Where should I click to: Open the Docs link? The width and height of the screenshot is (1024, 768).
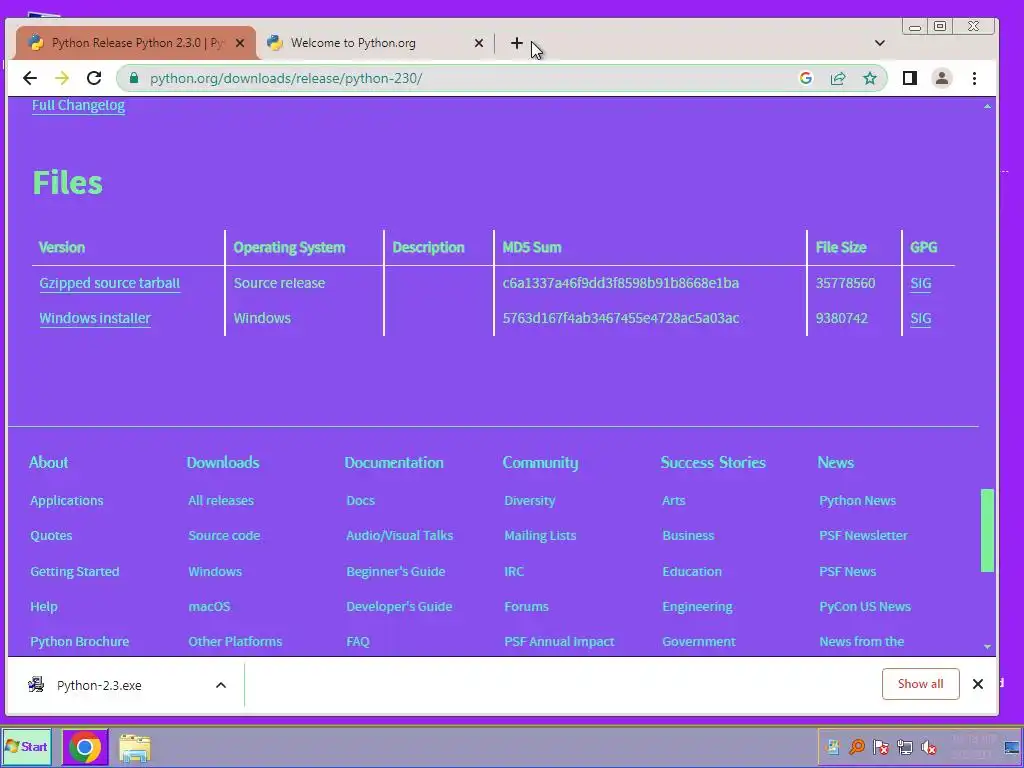360,500
